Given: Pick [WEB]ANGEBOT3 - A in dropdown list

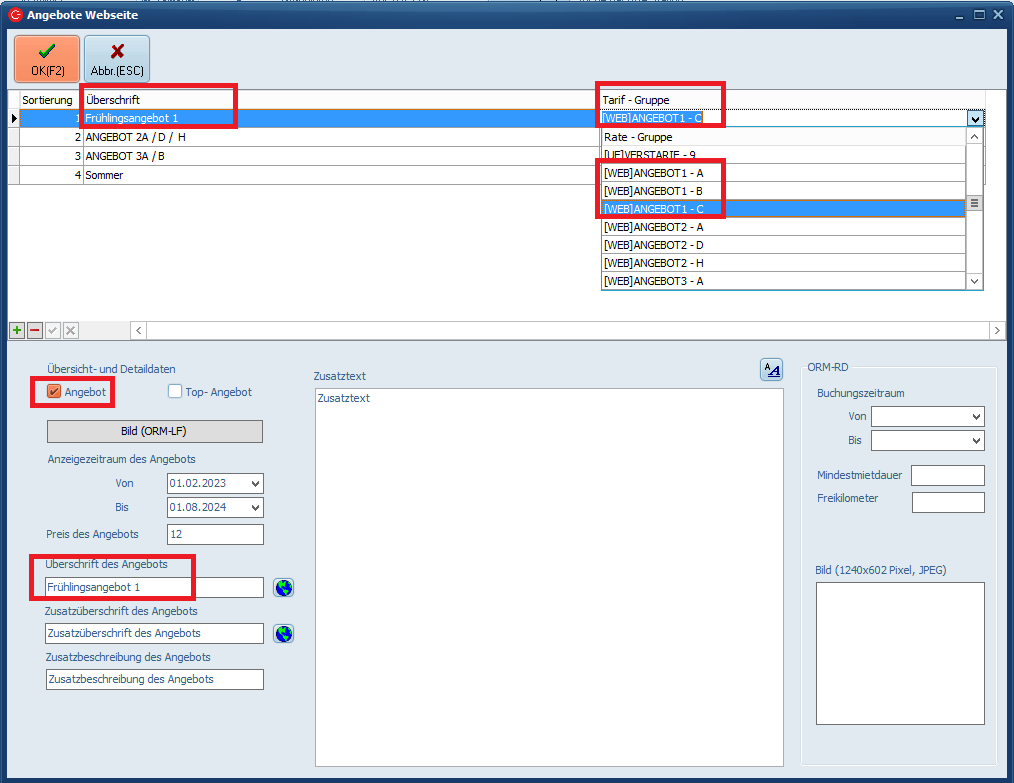Looking at the screenshot, I should (654, 281).
